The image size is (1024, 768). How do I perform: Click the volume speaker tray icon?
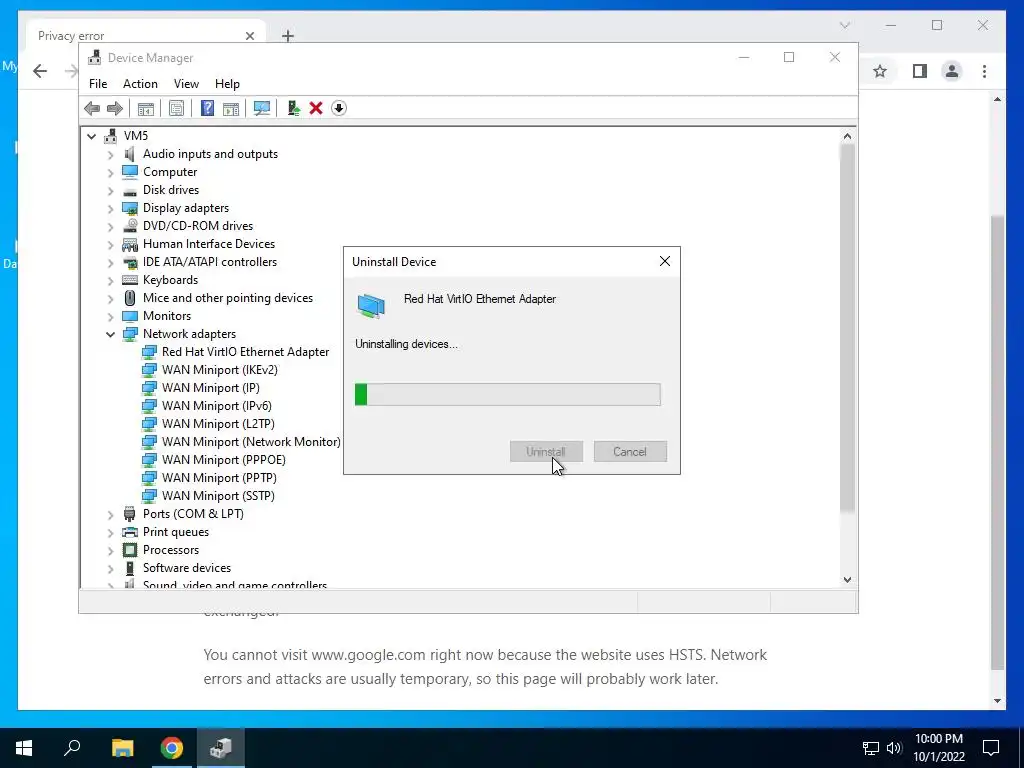tap(894, 748)
